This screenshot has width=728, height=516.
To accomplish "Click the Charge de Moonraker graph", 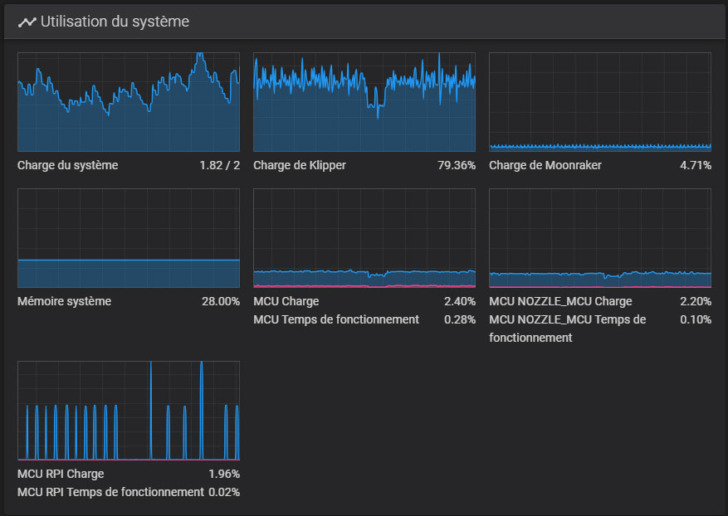I will [600, 102].
